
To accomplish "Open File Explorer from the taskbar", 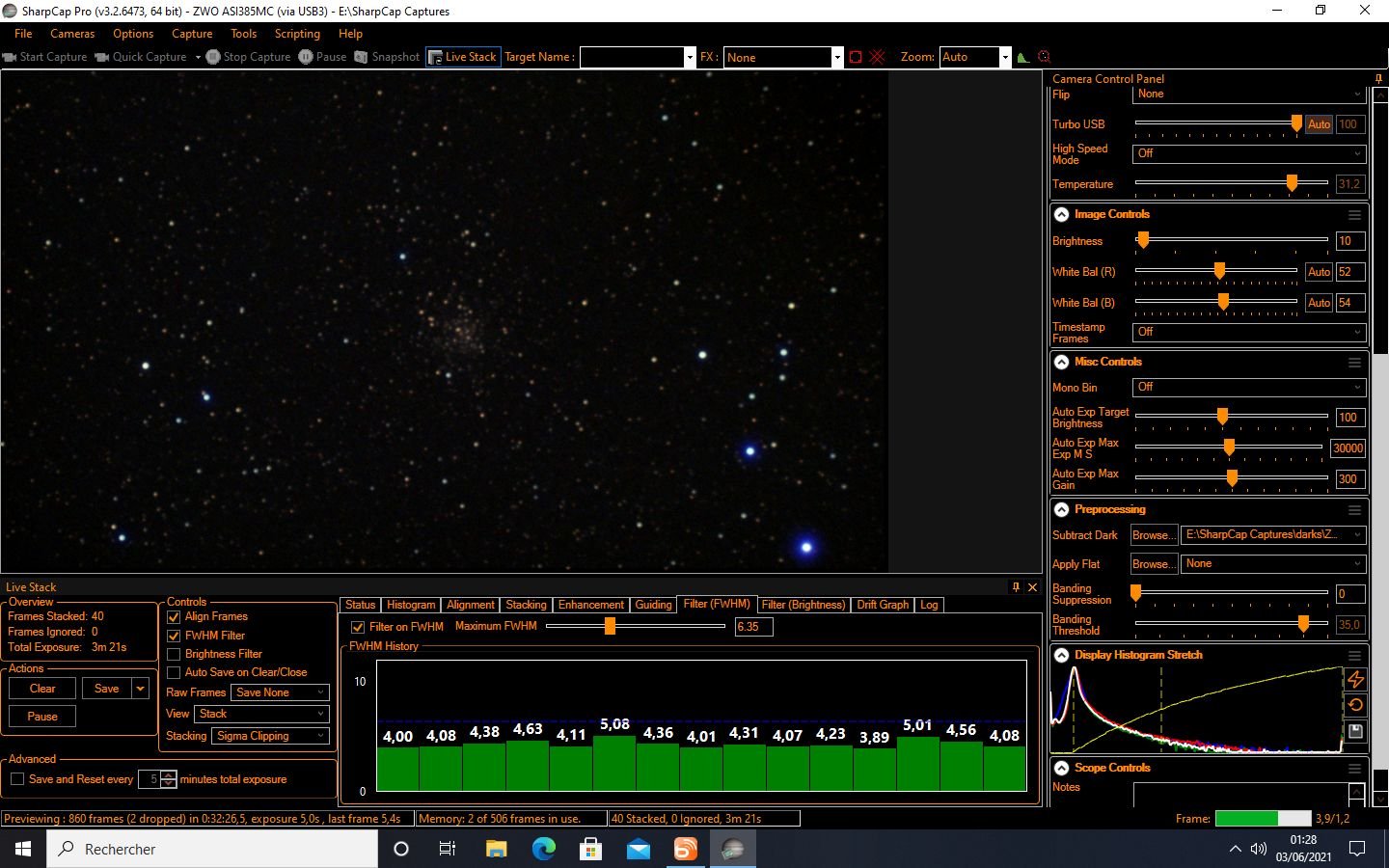I will tap(496, 849).
